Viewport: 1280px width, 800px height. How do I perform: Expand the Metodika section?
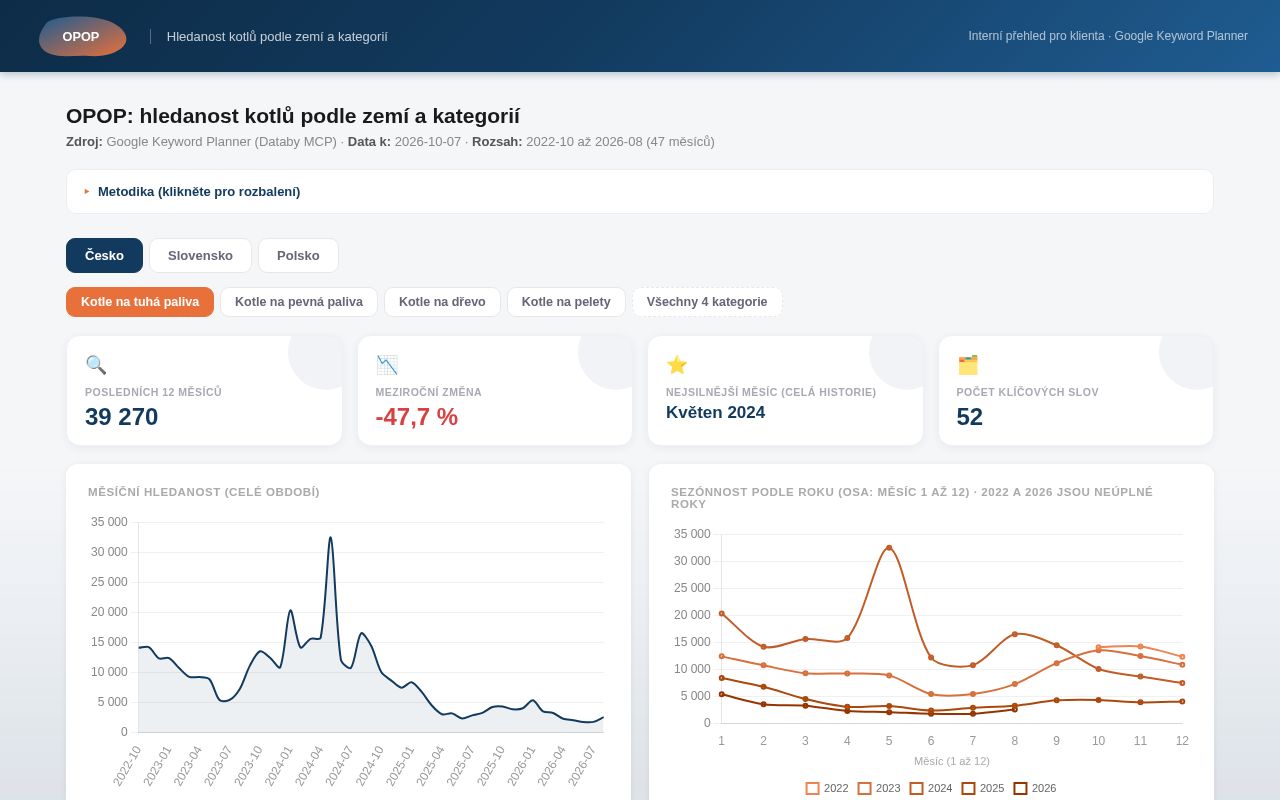640,191
